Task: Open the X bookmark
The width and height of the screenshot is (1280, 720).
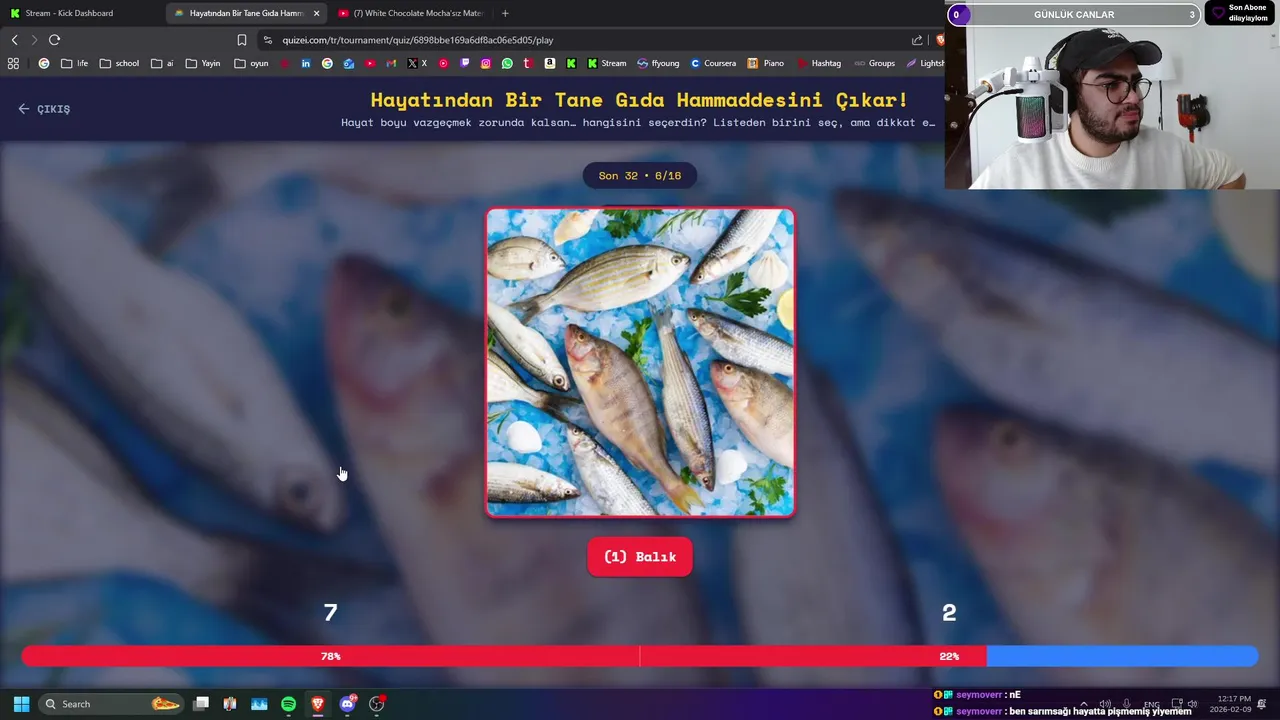Action: (x=417, y=63)
